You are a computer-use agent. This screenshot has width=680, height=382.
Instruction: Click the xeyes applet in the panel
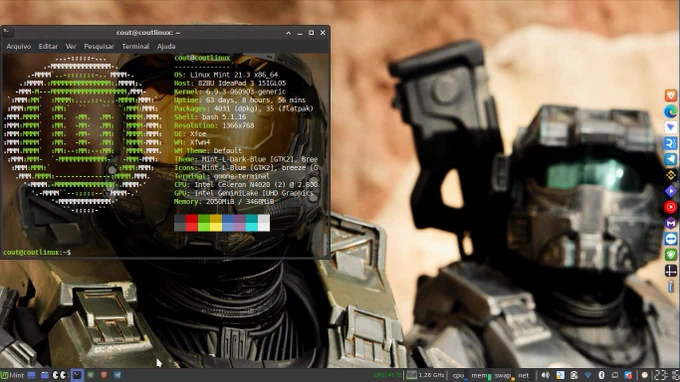coord(59,375)
